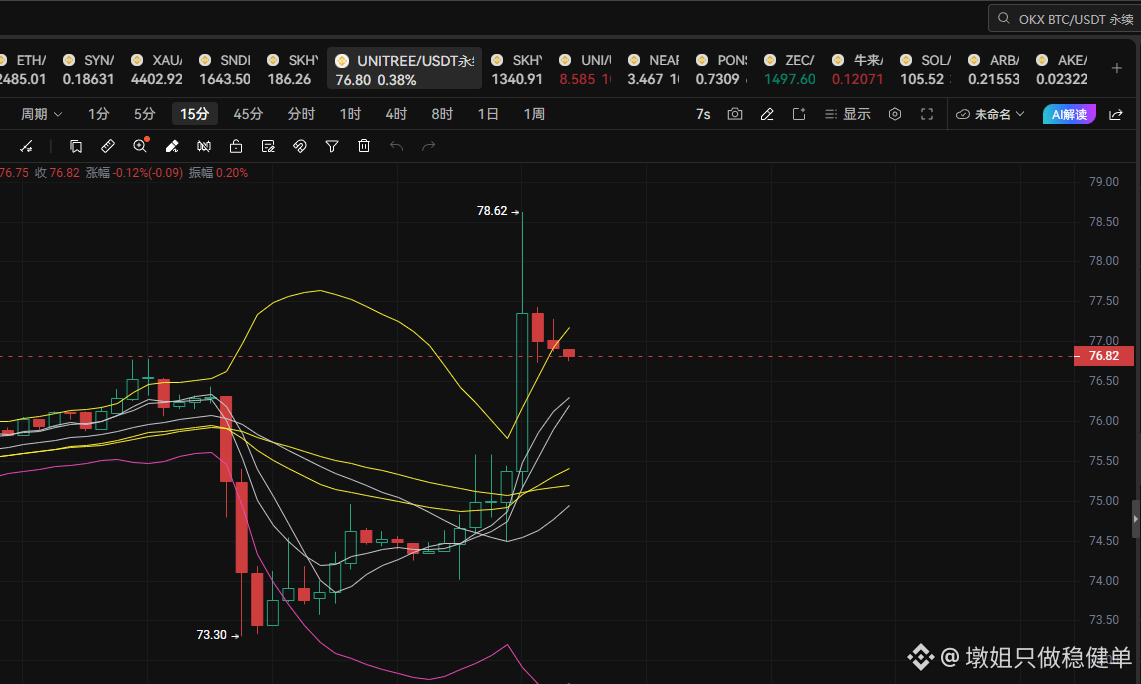Image resolution: width=1141 pixels, height=684 pixels.
Task: Open the zoom magnifier tool
Action: 140,146
